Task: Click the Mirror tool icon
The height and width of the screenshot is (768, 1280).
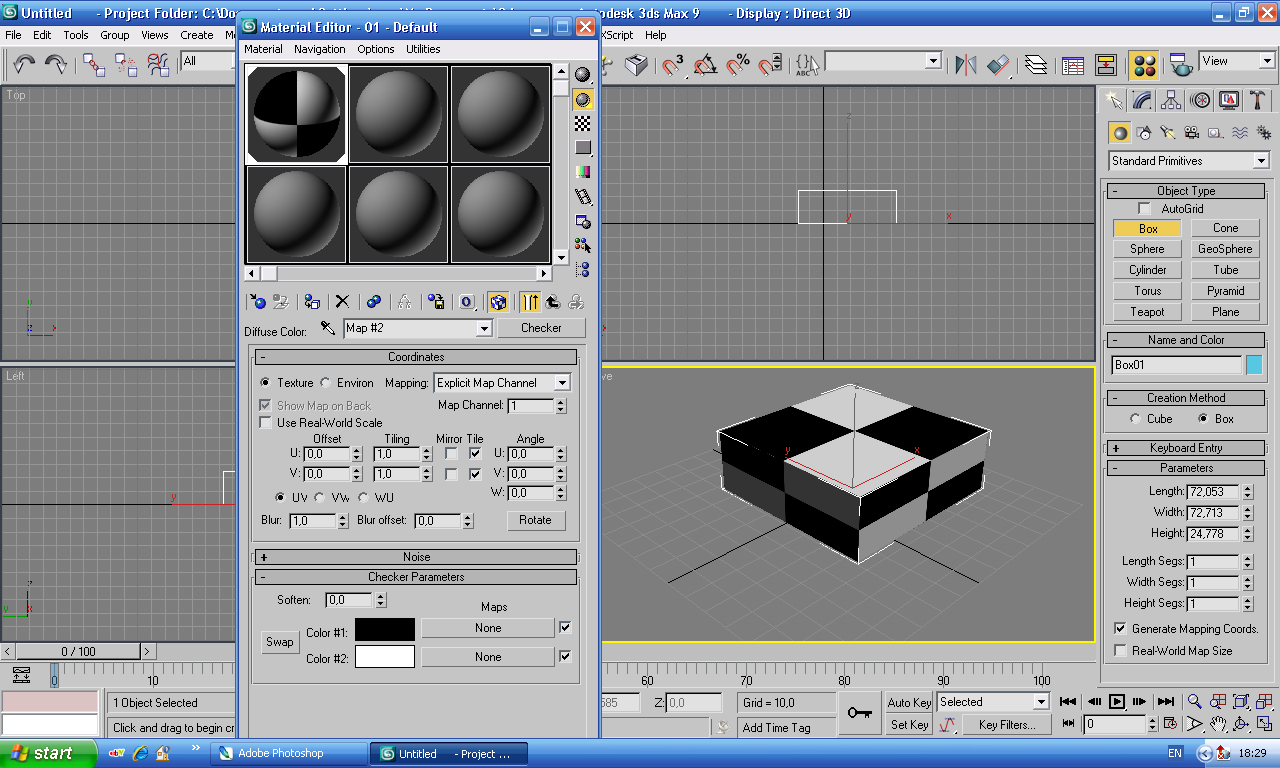Action: pos(965,65)
